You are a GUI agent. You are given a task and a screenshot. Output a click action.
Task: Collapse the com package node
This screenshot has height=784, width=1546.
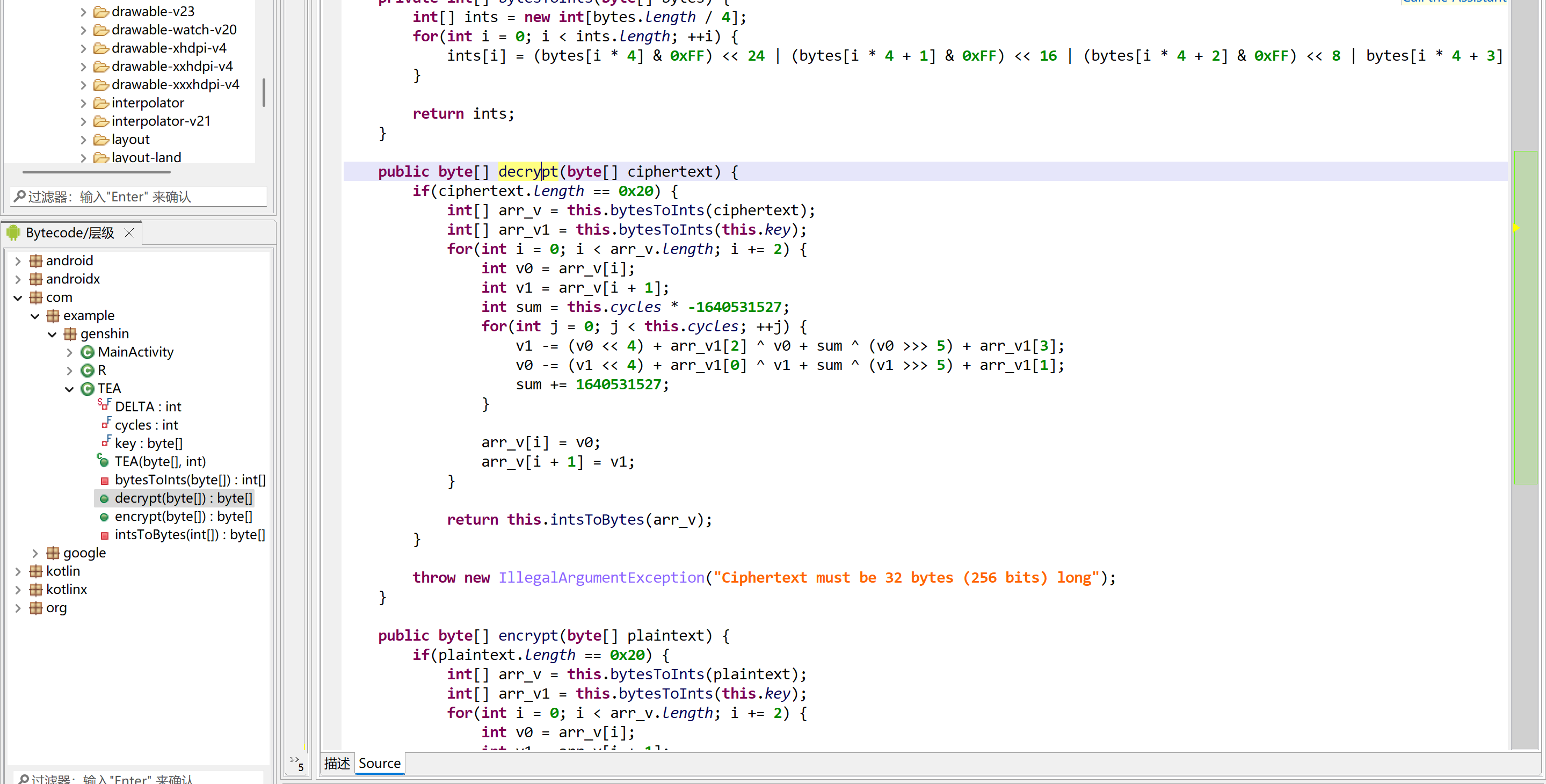18,297
